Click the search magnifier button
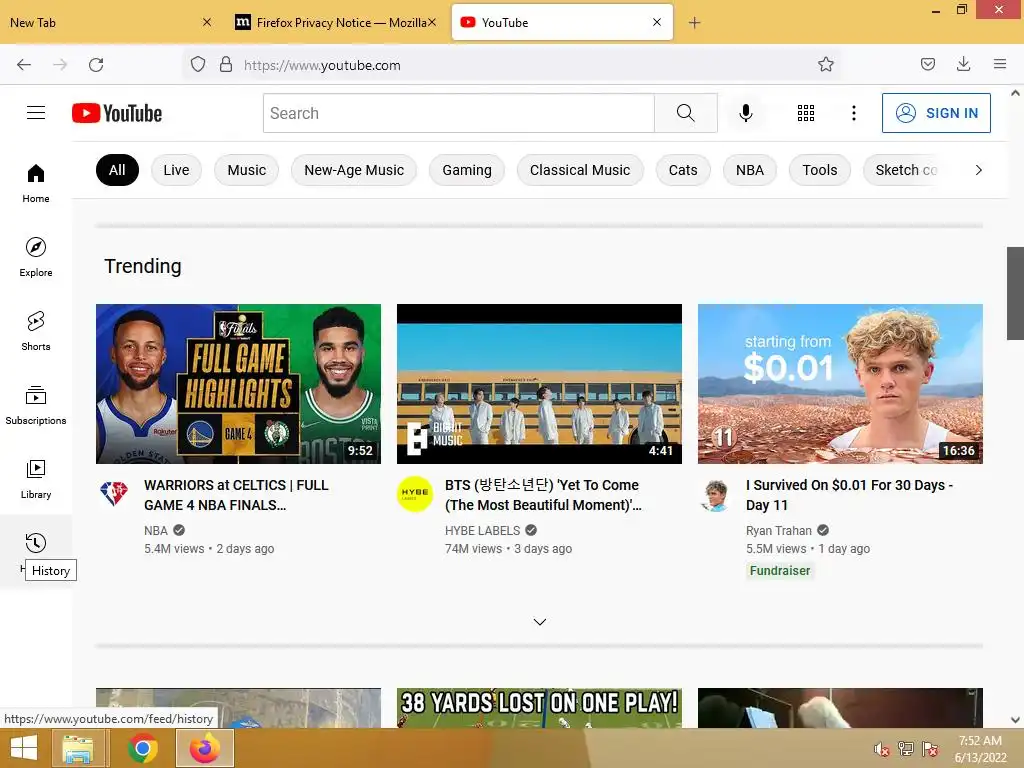The image size is (1024, 768). pyautogui.click(x=686, y=113)
